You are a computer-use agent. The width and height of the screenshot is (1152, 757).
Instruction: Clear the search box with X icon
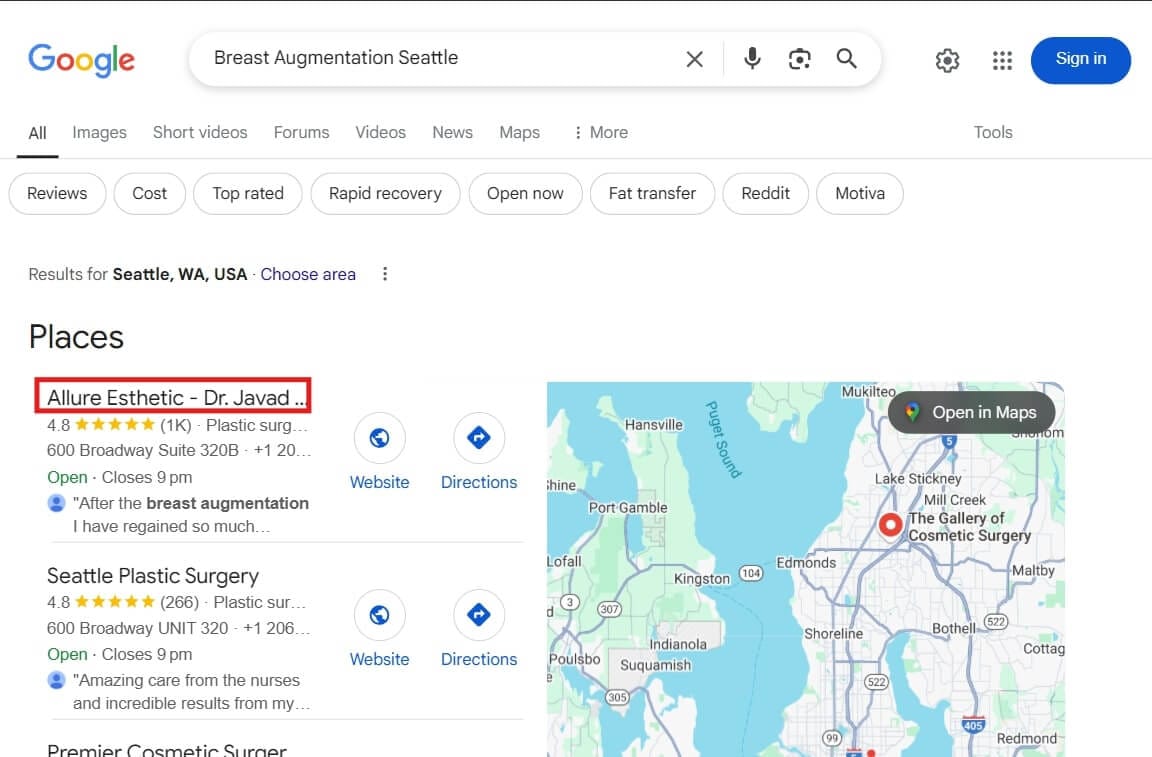click(694, 59)
